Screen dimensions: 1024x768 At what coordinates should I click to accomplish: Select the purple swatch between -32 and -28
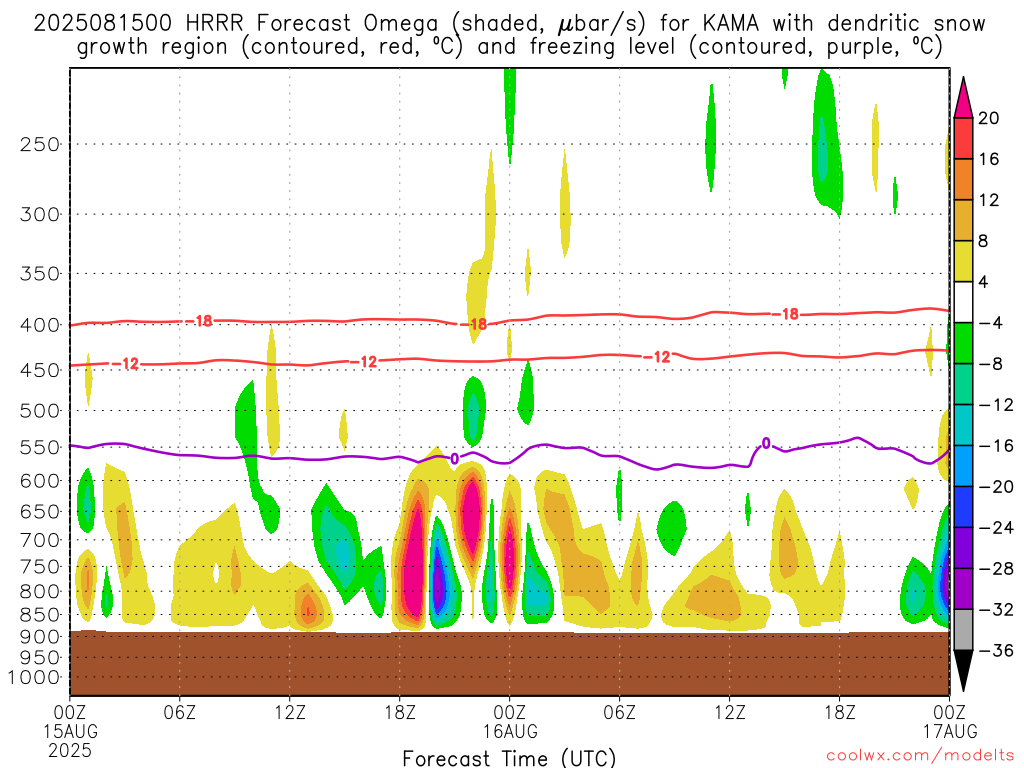pos(963,589)
